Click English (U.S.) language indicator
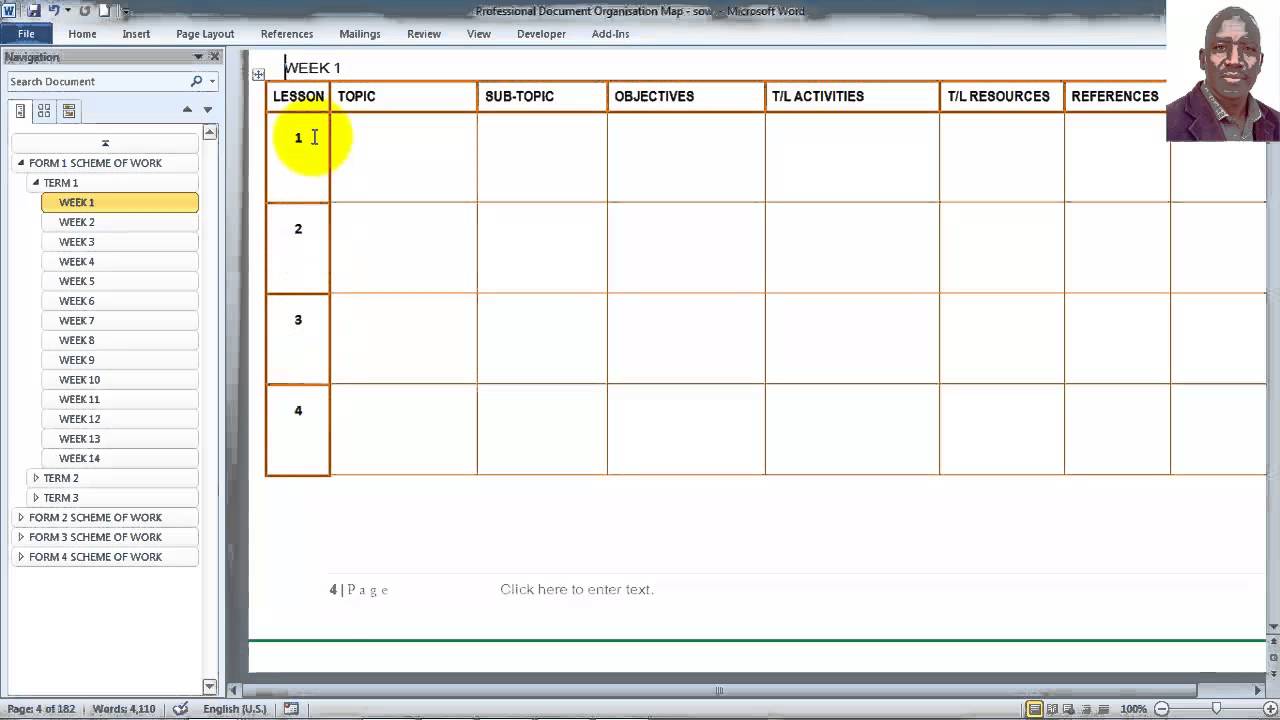Image resolution: width=1280 pixels, height=720 pixels. (x=235, y=709)
